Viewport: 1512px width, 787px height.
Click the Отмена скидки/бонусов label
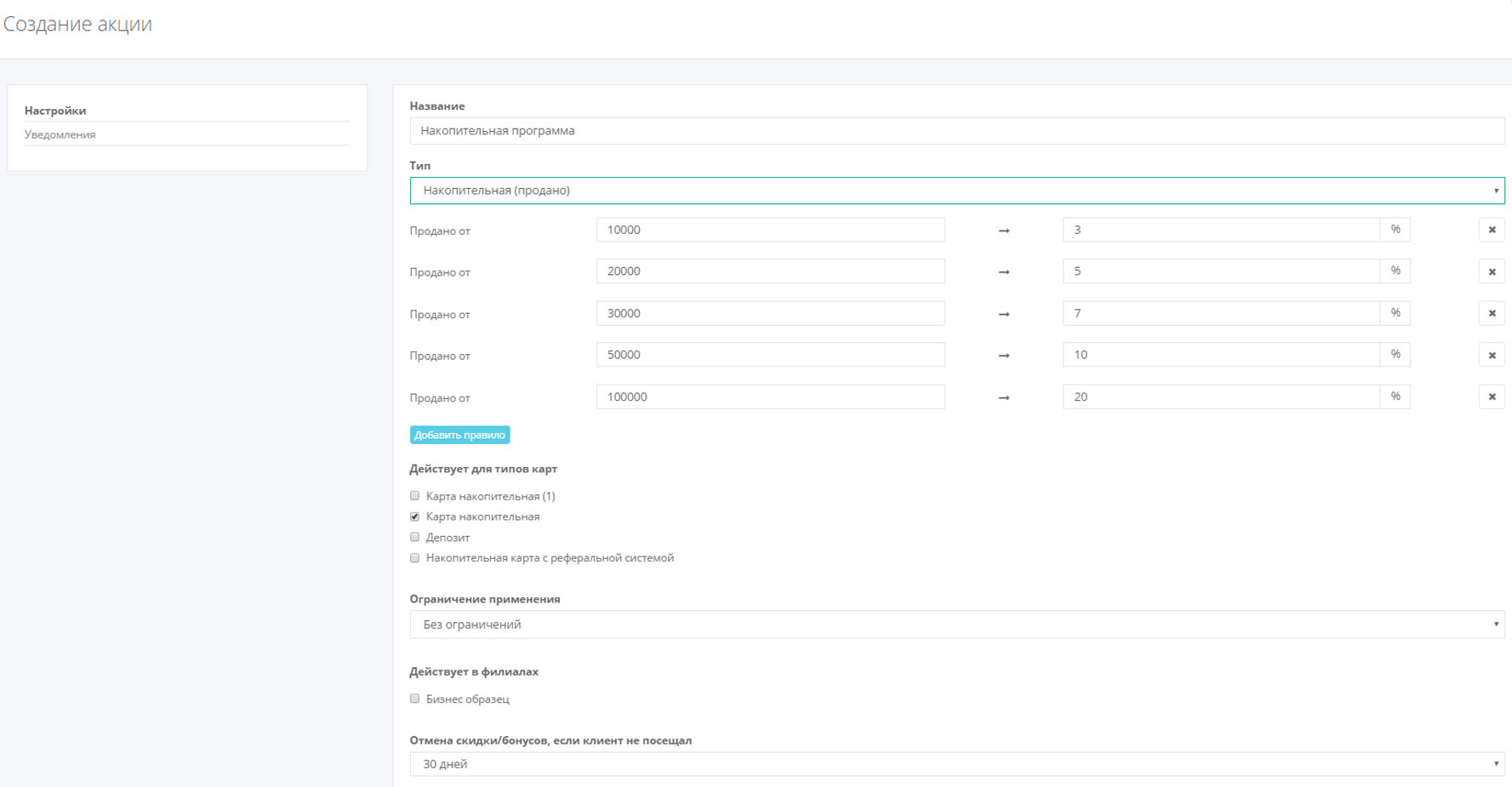coord(551,740)
